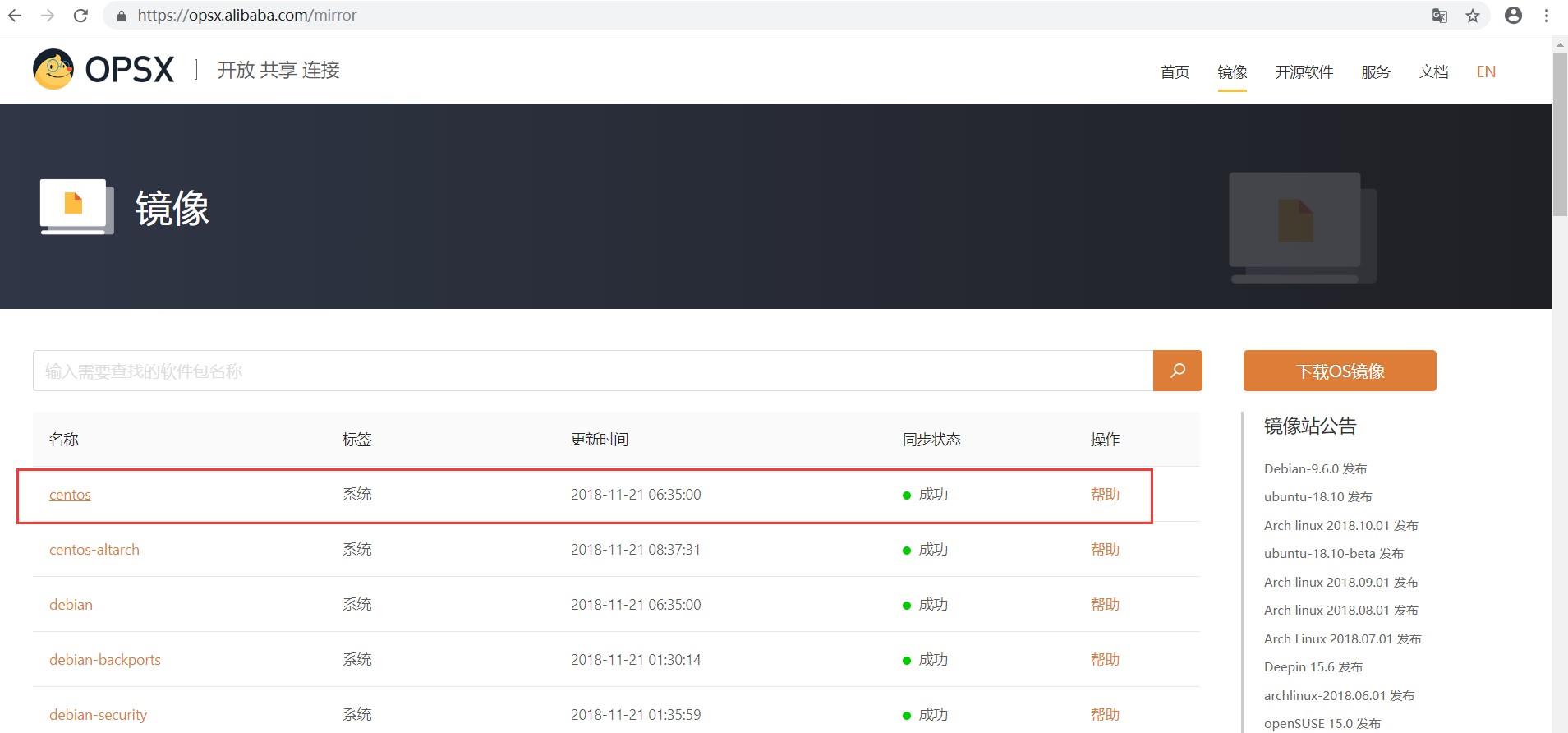Click the 下载OS镜像 button
The height and width of the screenshot is (733, 1568).
click(x=1340, y=371)
